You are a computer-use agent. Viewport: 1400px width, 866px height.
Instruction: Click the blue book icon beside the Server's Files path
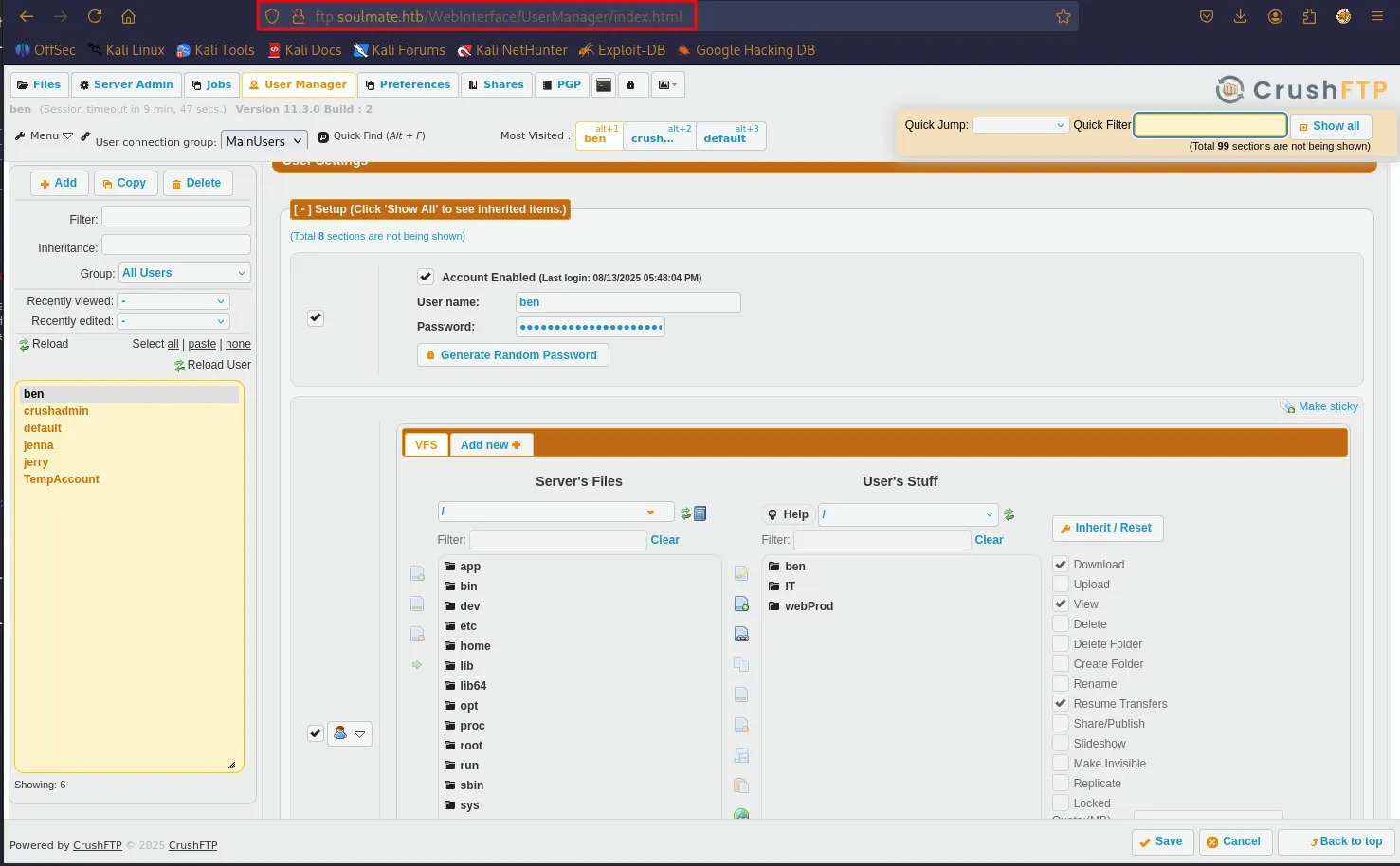(x=700, y=514)
